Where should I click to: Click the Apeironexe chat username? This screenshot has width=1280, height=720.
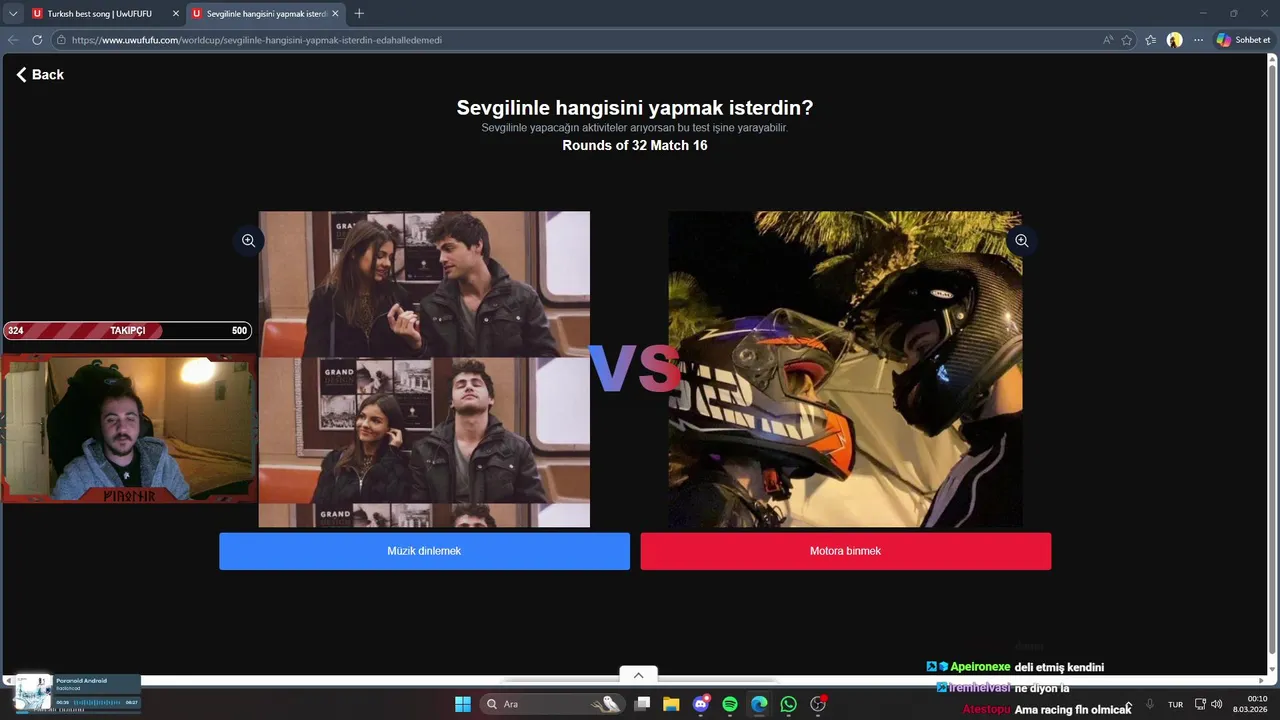point(980,667)
